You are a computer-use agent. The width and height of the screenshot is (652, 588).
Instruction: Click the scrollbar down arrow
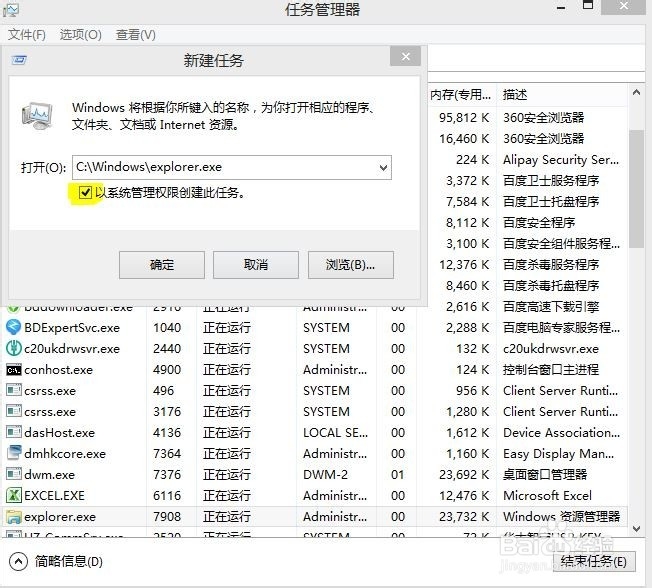pos(636,529)
